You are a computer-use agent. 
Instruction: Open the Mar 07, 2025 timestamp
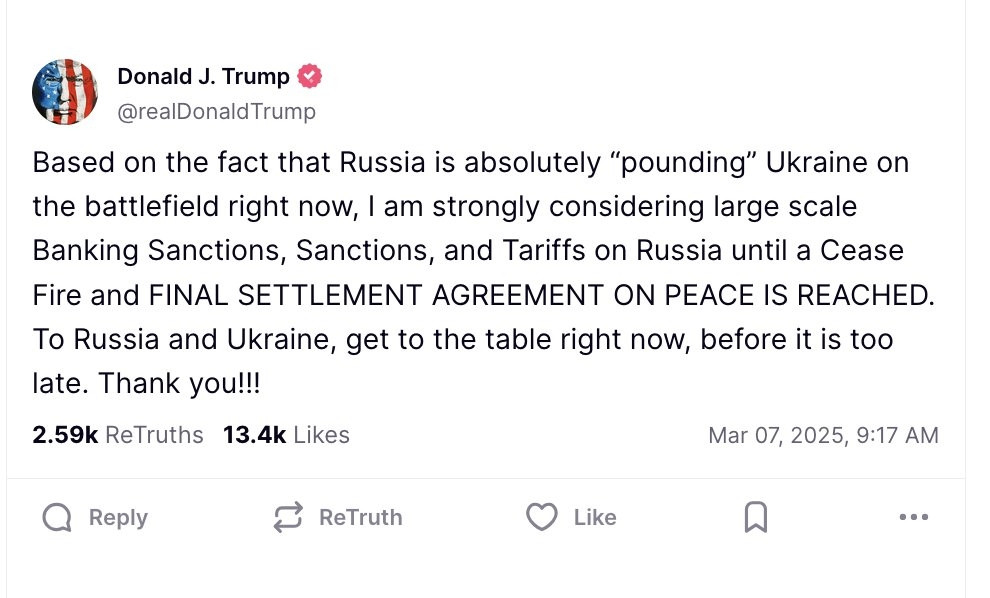point(823,435)
